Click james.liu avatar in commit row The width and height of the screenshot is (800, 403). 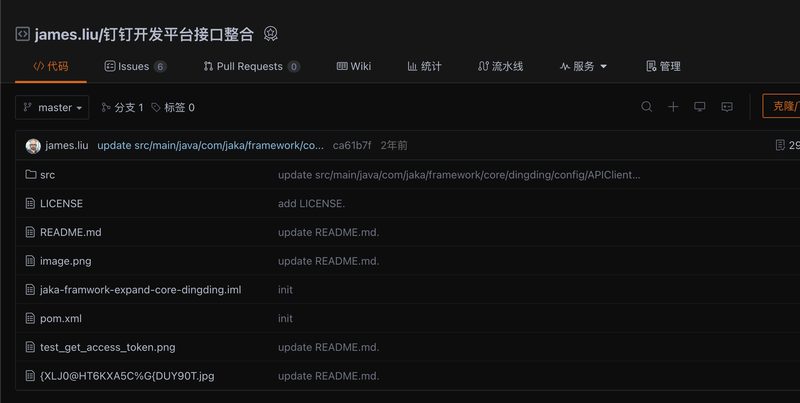(x=33, y=146)
